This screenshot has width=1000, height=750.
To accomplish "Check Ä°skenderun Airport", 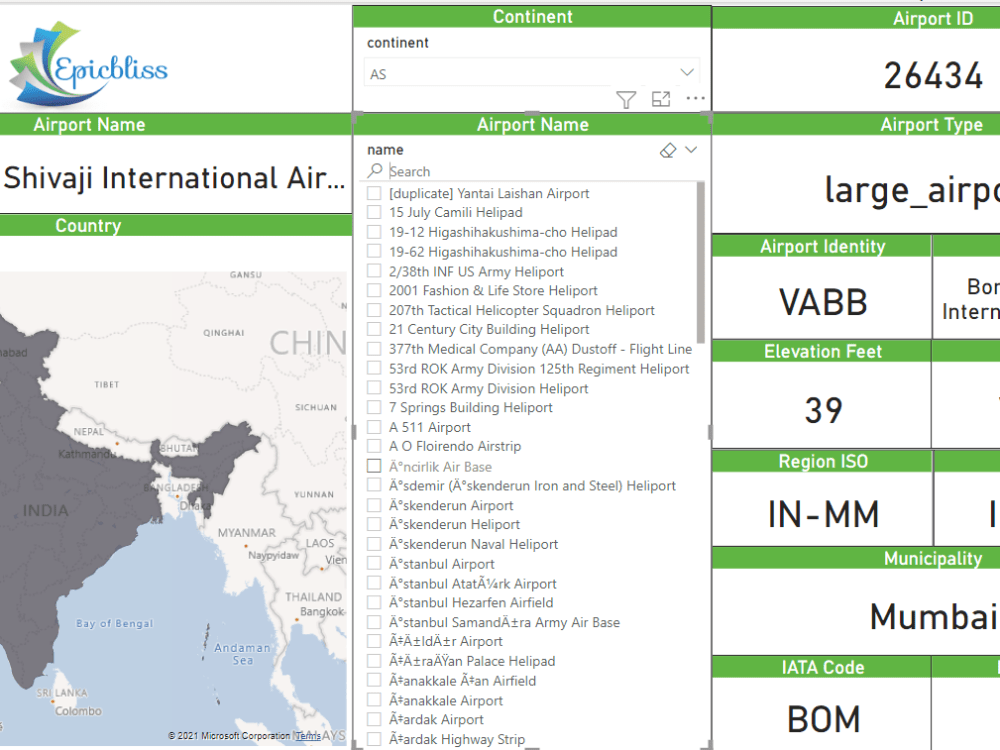I will 374,505.
